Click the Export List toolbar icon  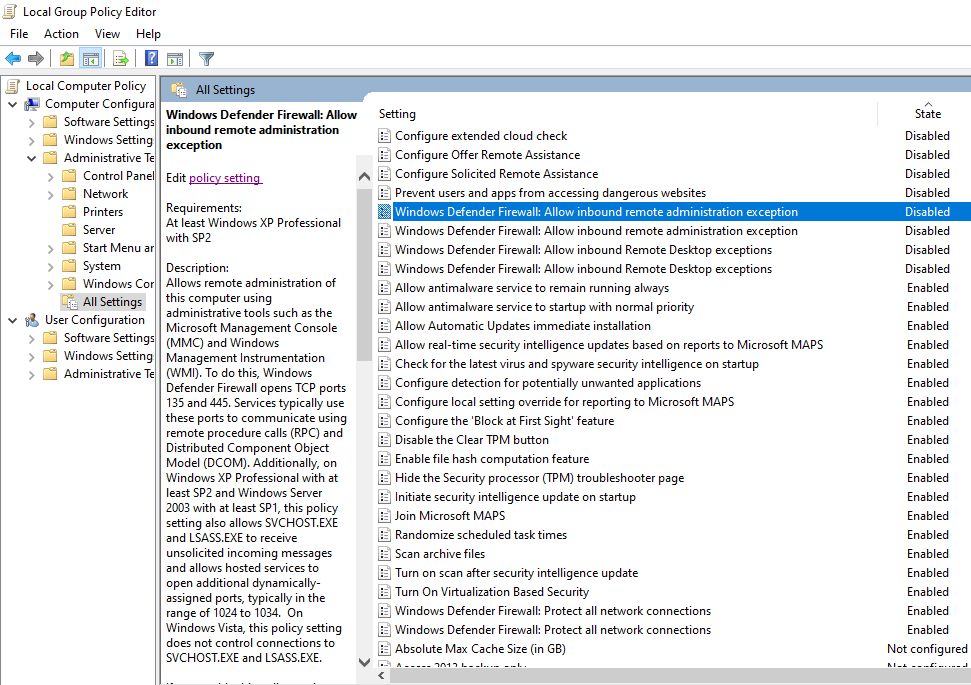[121, 59]
